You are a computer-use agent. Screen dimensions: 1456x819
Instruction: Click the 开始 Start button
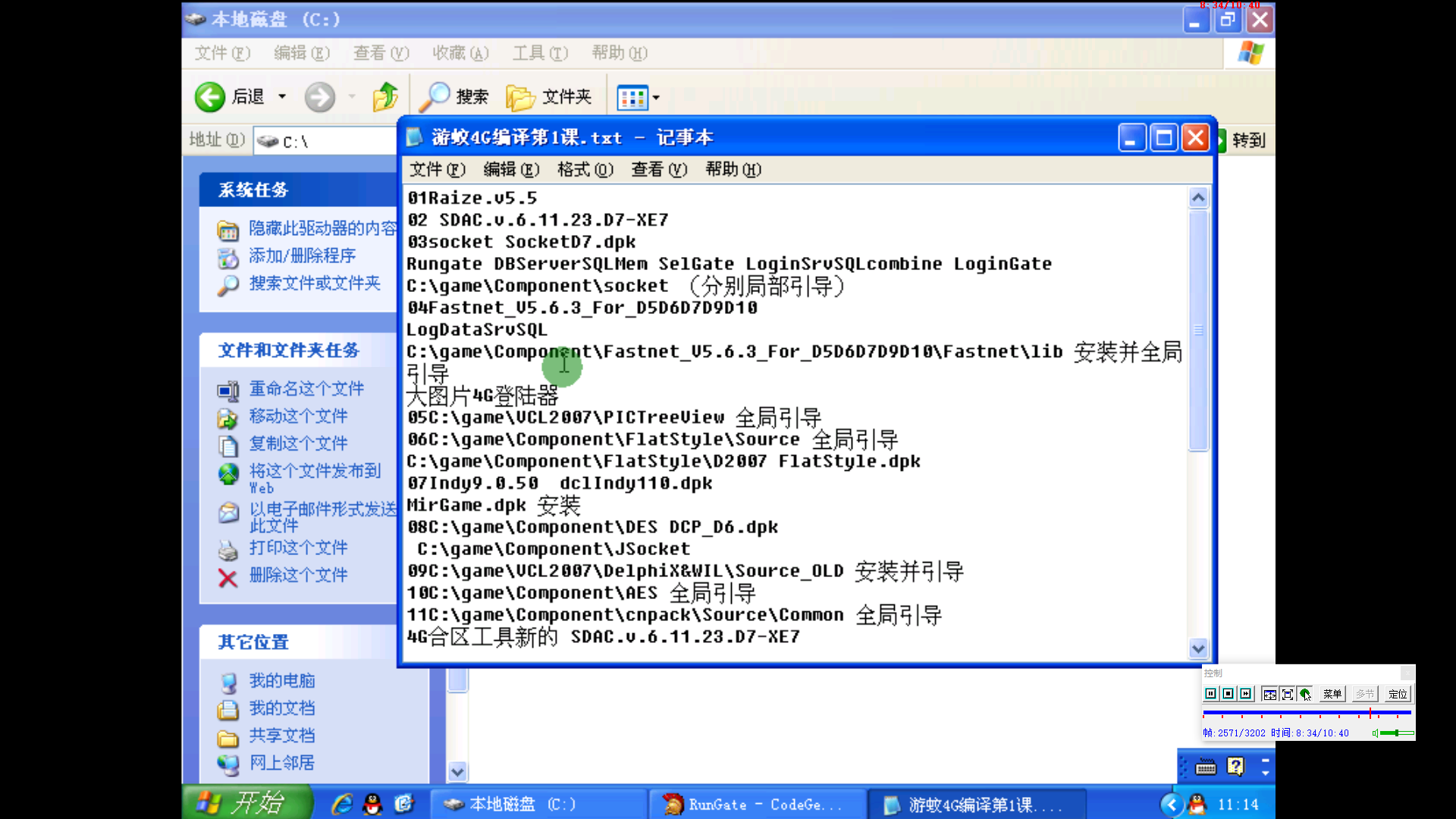246,802
